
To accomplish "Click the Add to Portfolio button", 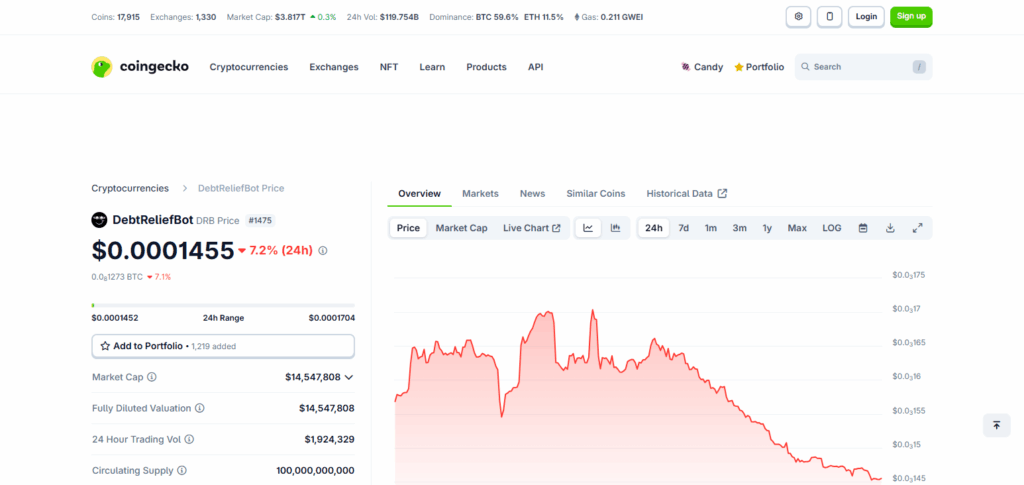I will (223, 346).
